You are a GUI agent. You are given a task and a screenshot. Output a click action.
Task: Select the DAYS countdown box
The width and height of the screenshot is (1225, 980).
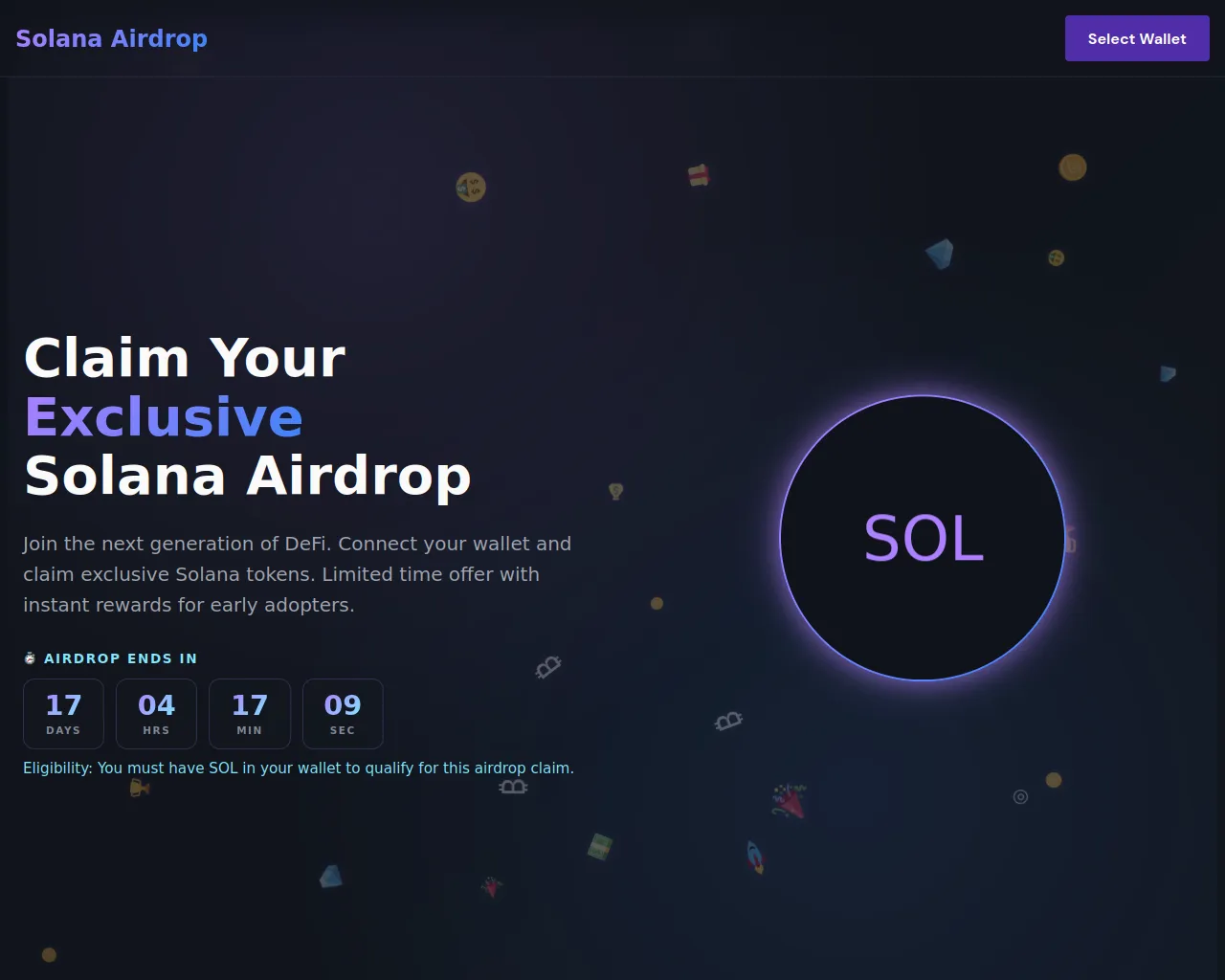63,714
